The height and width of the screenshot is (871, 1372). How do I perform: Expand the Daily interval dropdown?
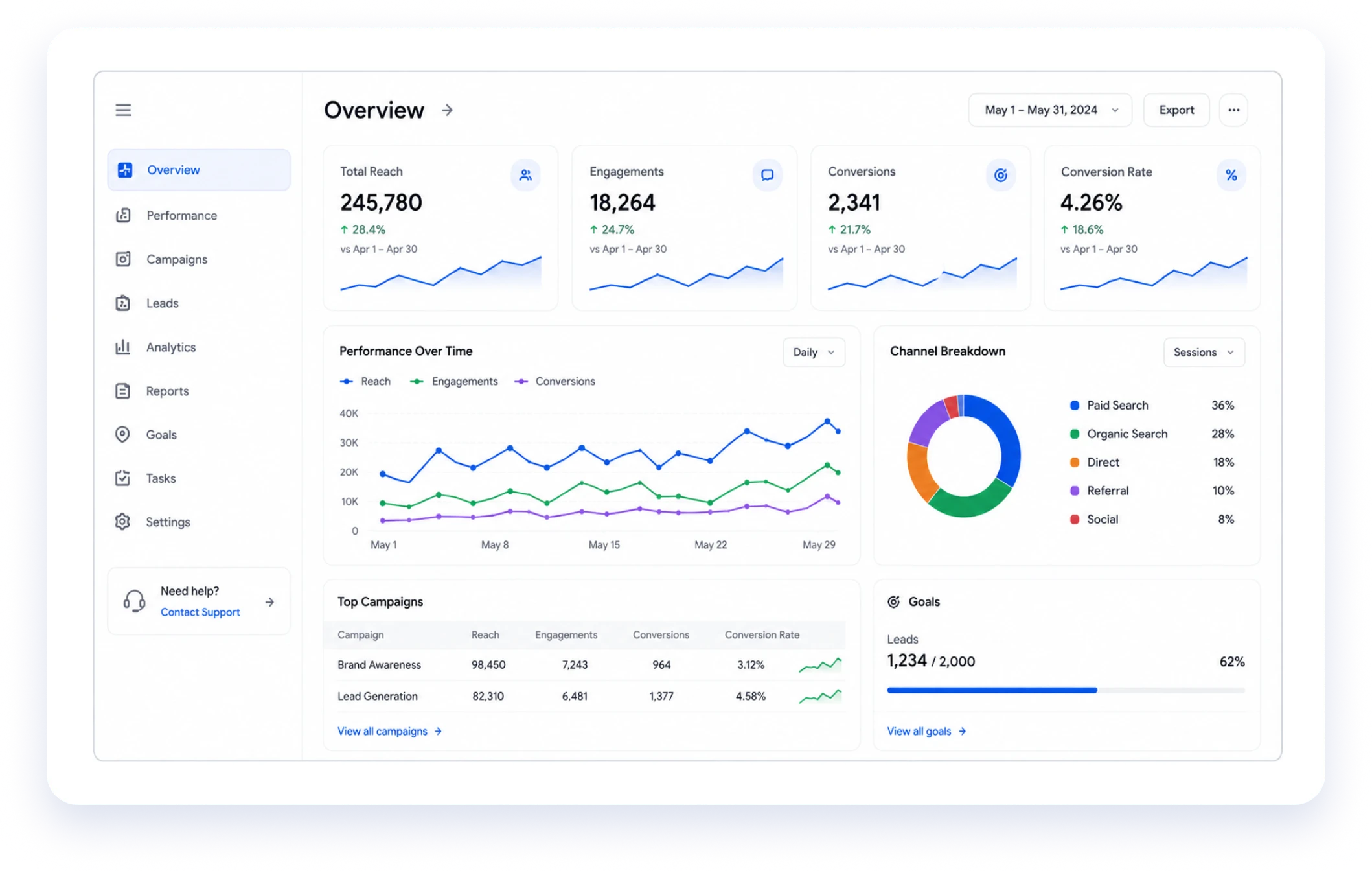(x=814, y=353)
